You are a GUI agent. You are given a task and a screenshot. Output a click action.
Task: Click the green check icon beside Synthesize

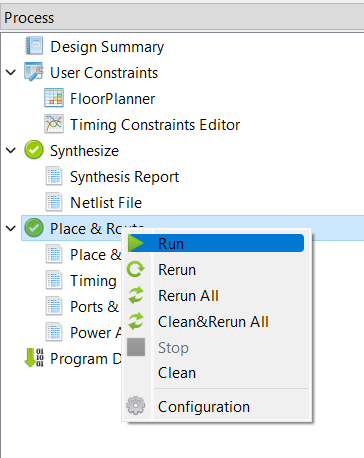tap(34, 150)
